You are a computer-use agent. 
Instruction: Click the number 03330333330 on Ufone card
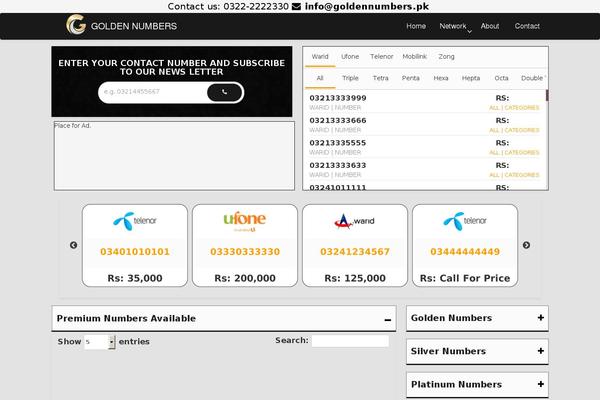pos(245,252)
